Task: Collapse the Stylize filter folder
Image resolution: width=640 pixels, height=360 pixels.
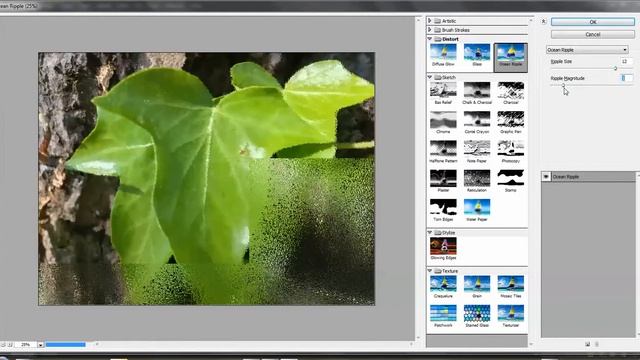Action: pyautogui.click(x=429, y=232)
